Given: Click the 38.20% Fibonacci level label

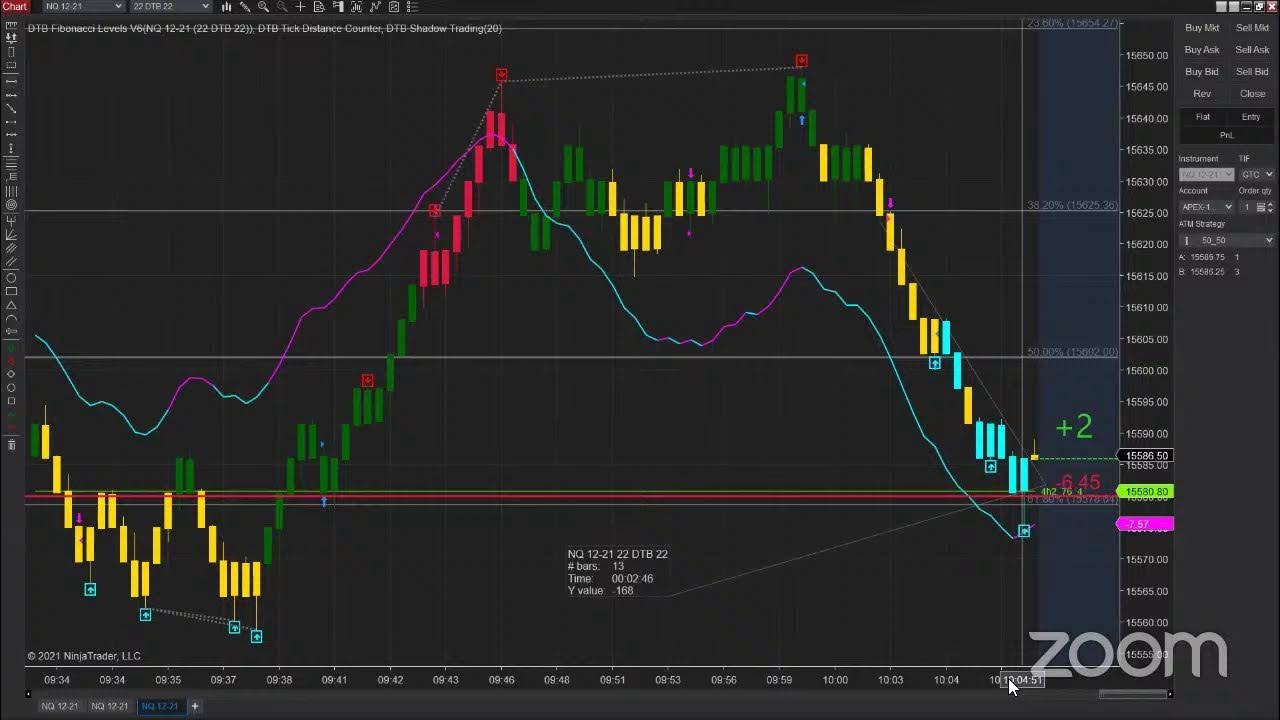Looking at the screenshot, I should coord(1072,205).
